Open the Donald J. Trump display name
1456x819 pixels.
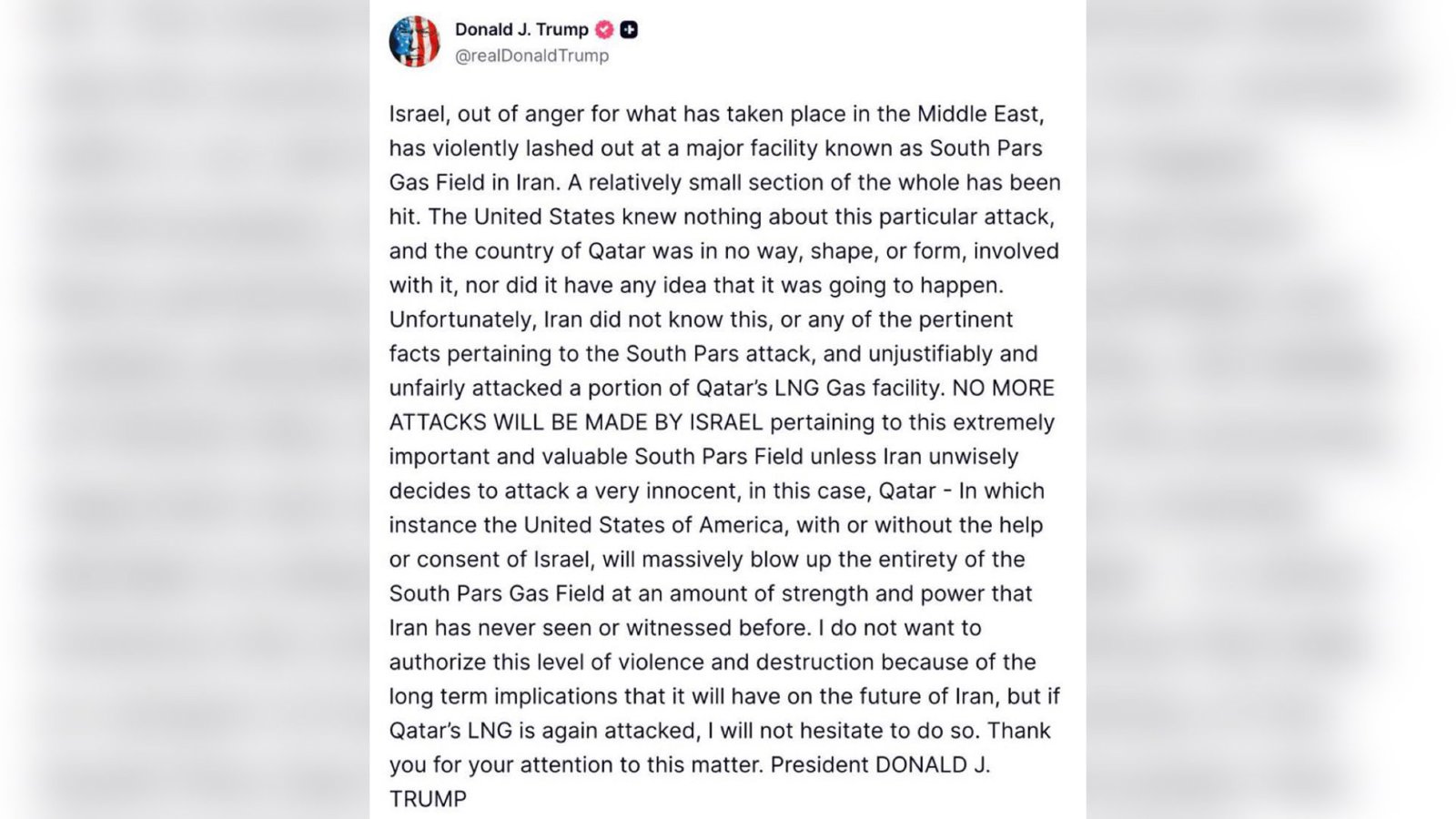click(521, 30)
